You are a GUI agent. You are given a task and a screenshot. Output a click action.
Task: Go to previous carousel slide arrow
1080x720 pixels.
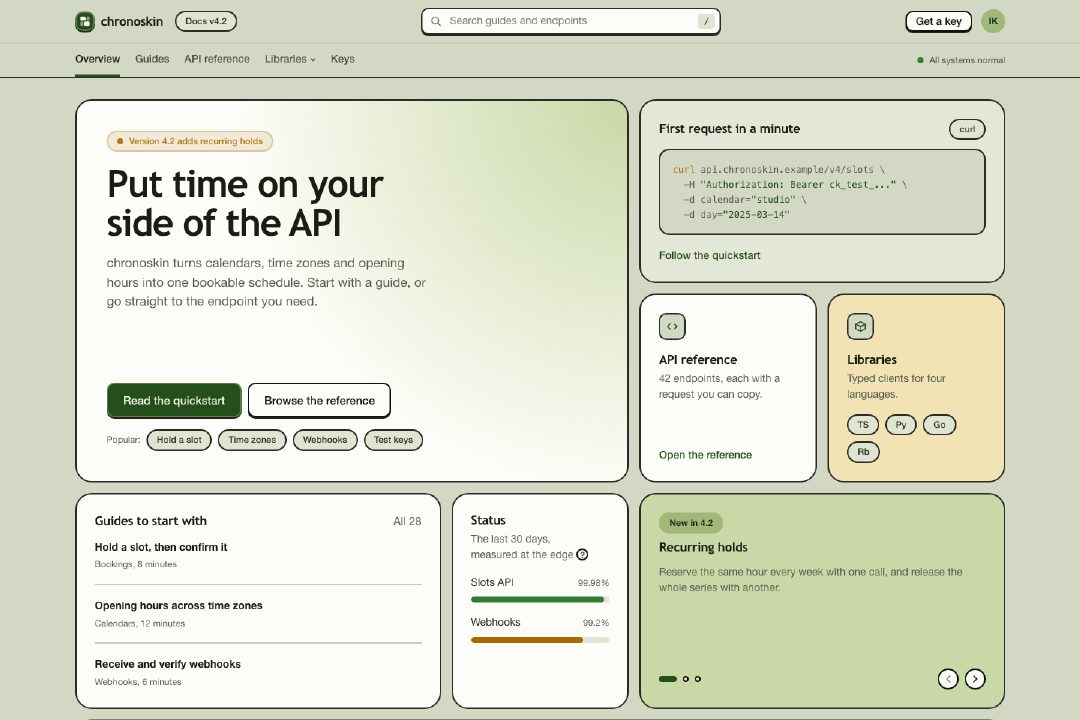948,679
